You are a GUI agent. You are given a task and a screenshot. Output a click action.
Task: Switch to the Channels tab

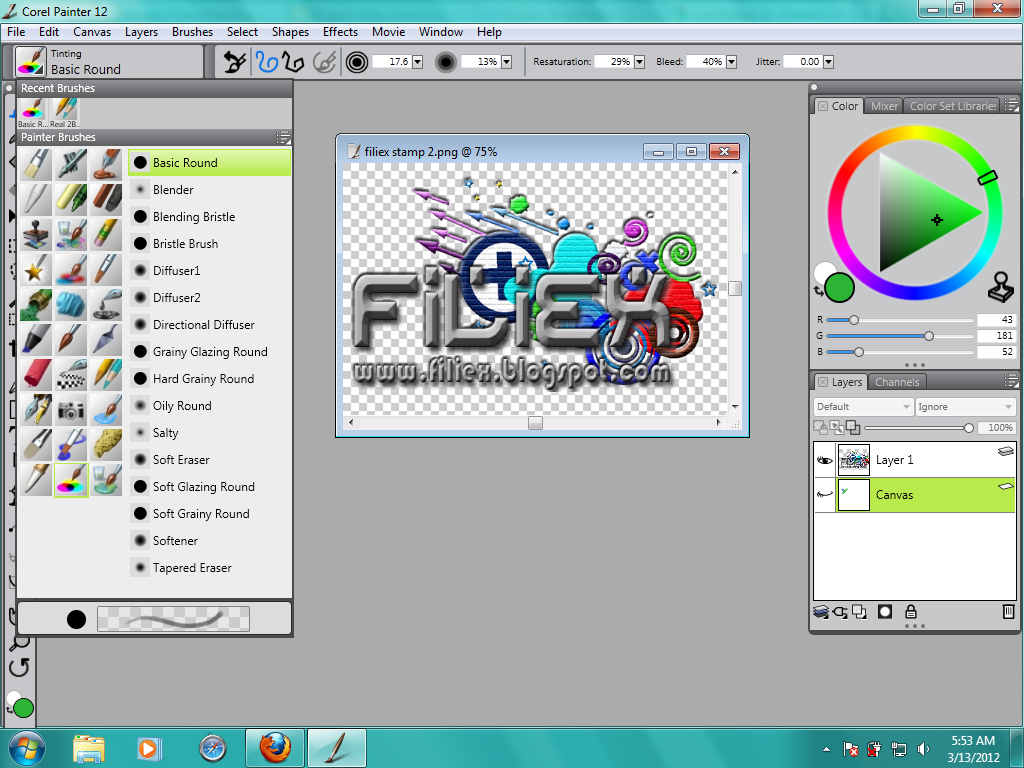pos(897,382)
